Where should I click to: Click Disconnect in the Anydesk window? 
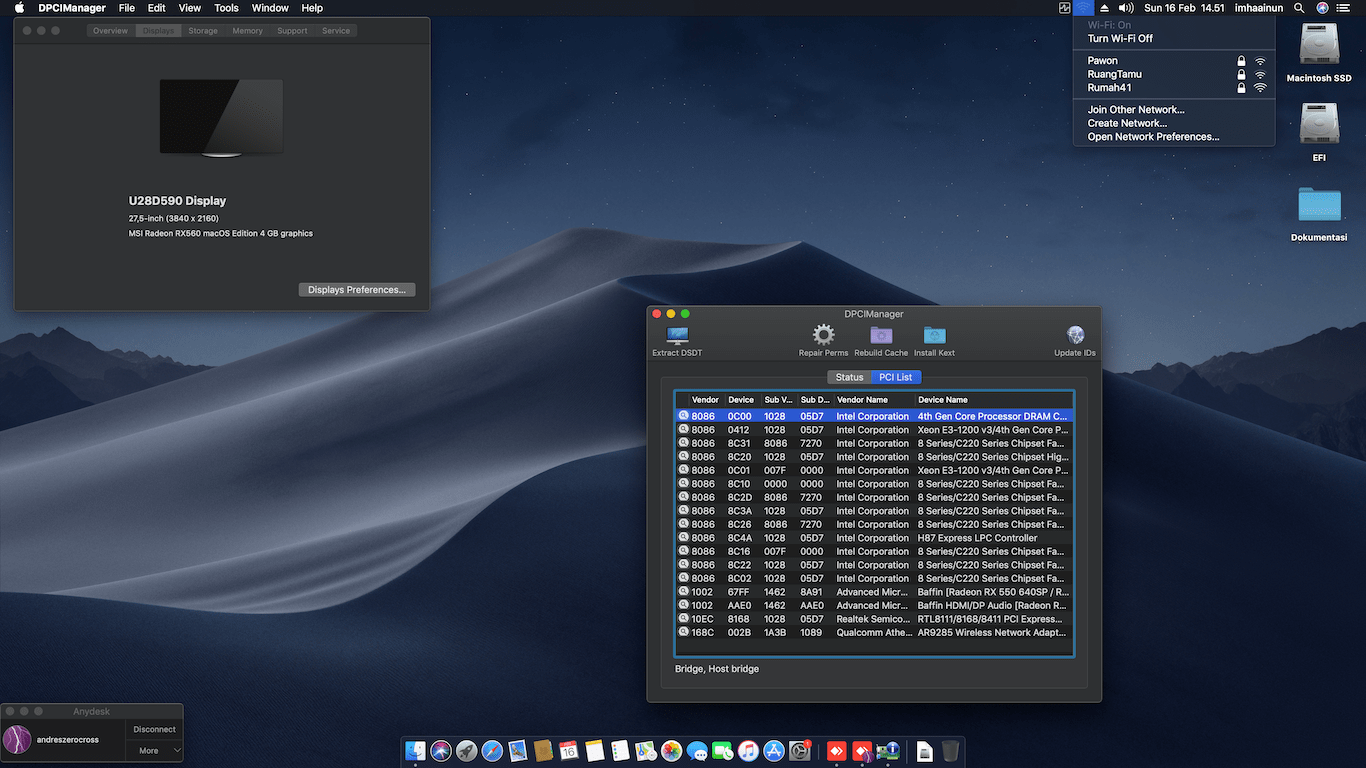click(x=155, y=730)
